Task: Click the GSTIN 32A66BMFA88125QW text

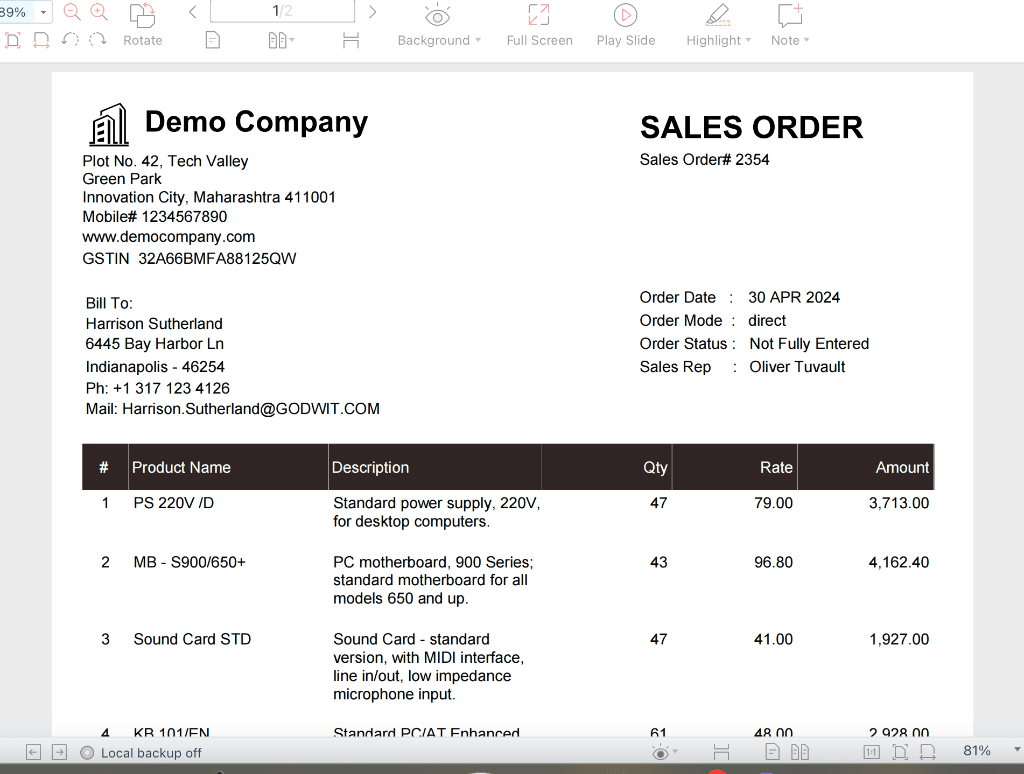Action: click(189, 259)
